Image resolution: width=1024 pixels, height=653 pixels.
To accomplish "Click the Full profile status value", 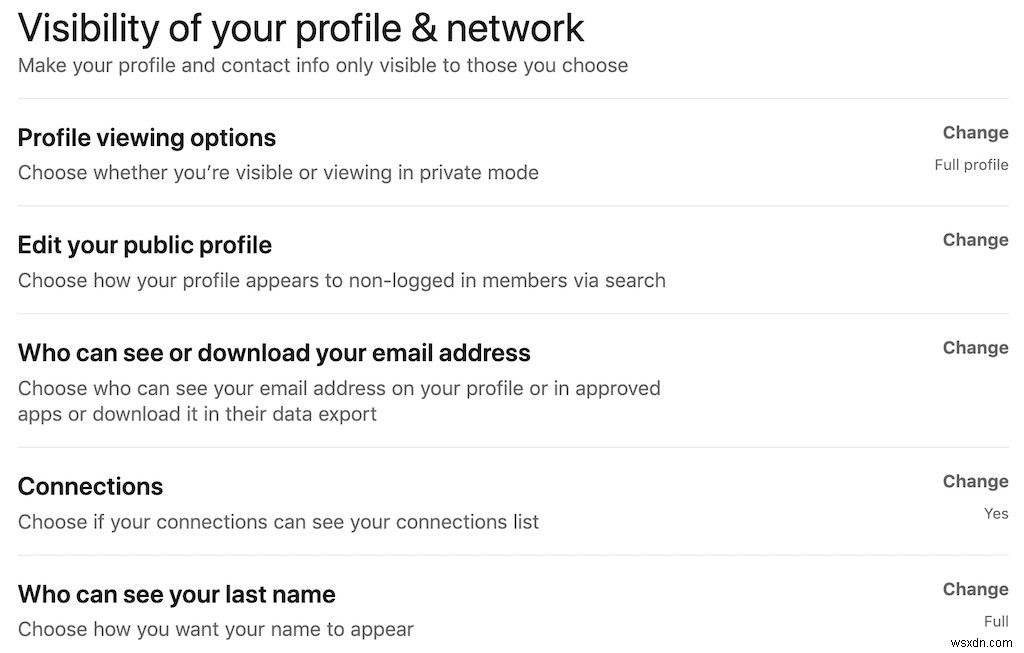I will point(971,165).
